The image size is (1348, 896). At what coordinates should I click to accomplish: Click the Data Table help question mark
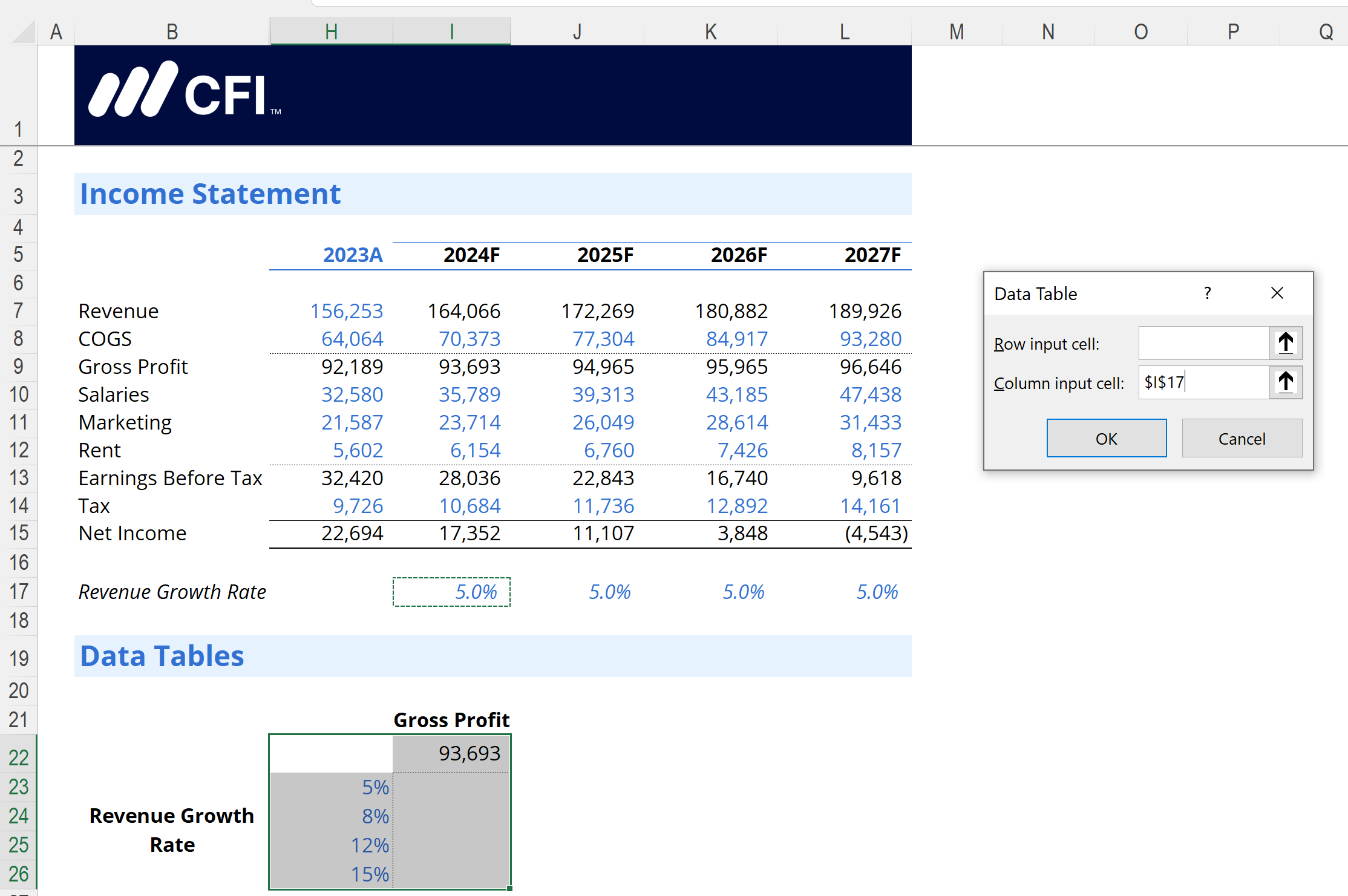(1207, 293)
